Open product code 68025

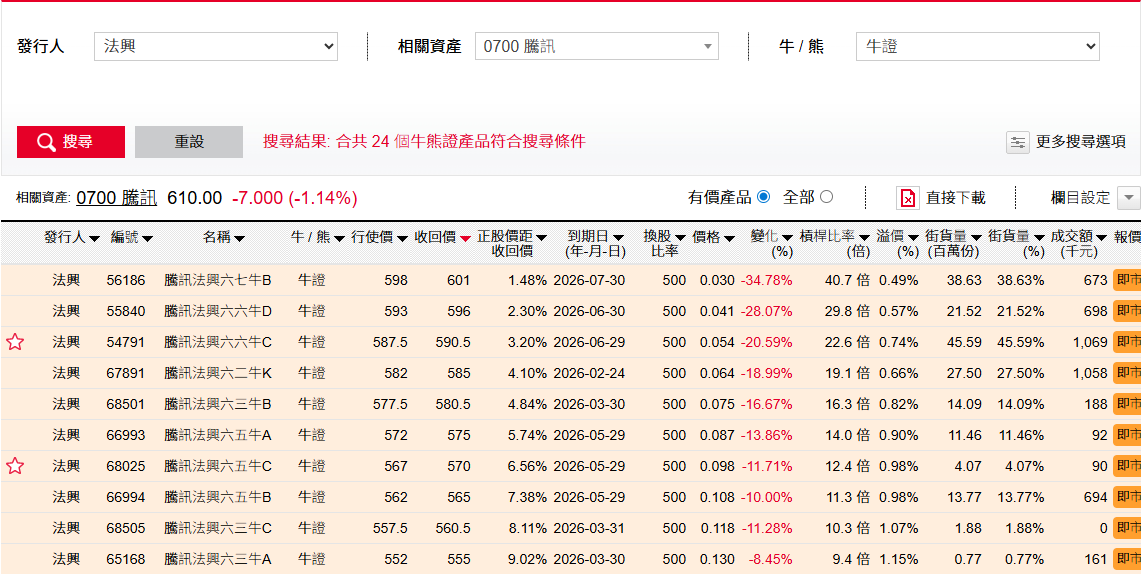pos(125,466)
